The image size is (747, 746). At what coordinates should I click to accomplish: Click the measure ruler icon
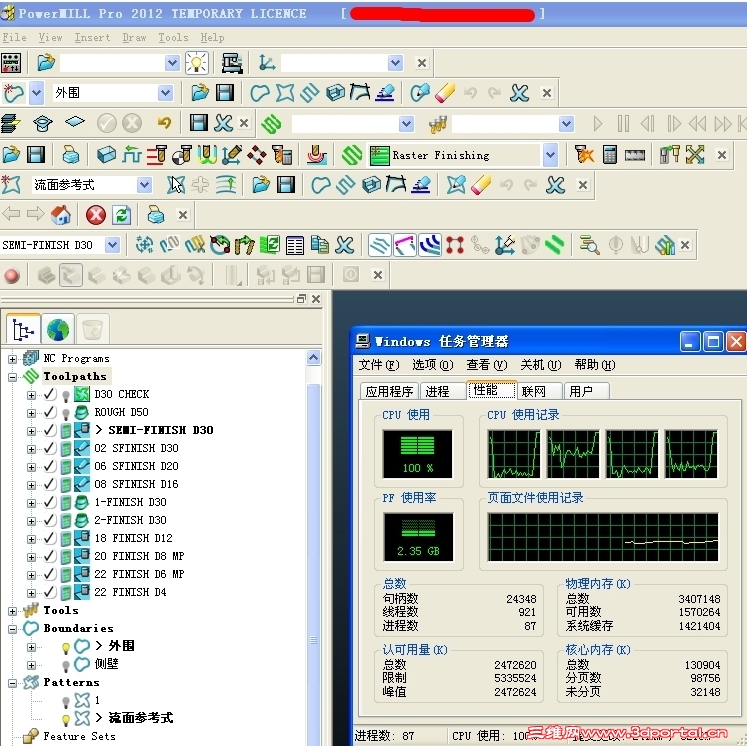coord(635,155)
